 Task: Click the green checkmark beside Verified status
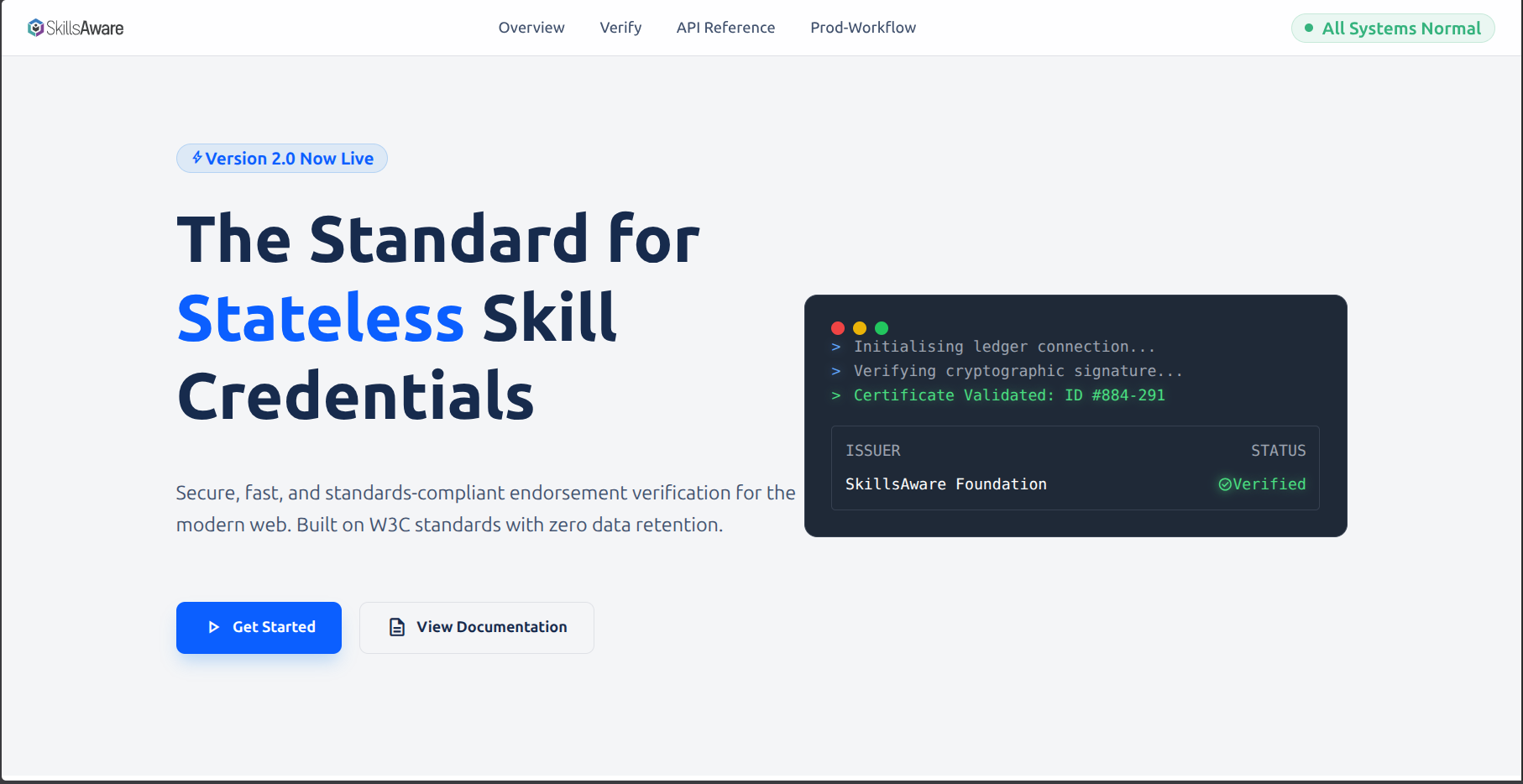[x=1227, y=483]
